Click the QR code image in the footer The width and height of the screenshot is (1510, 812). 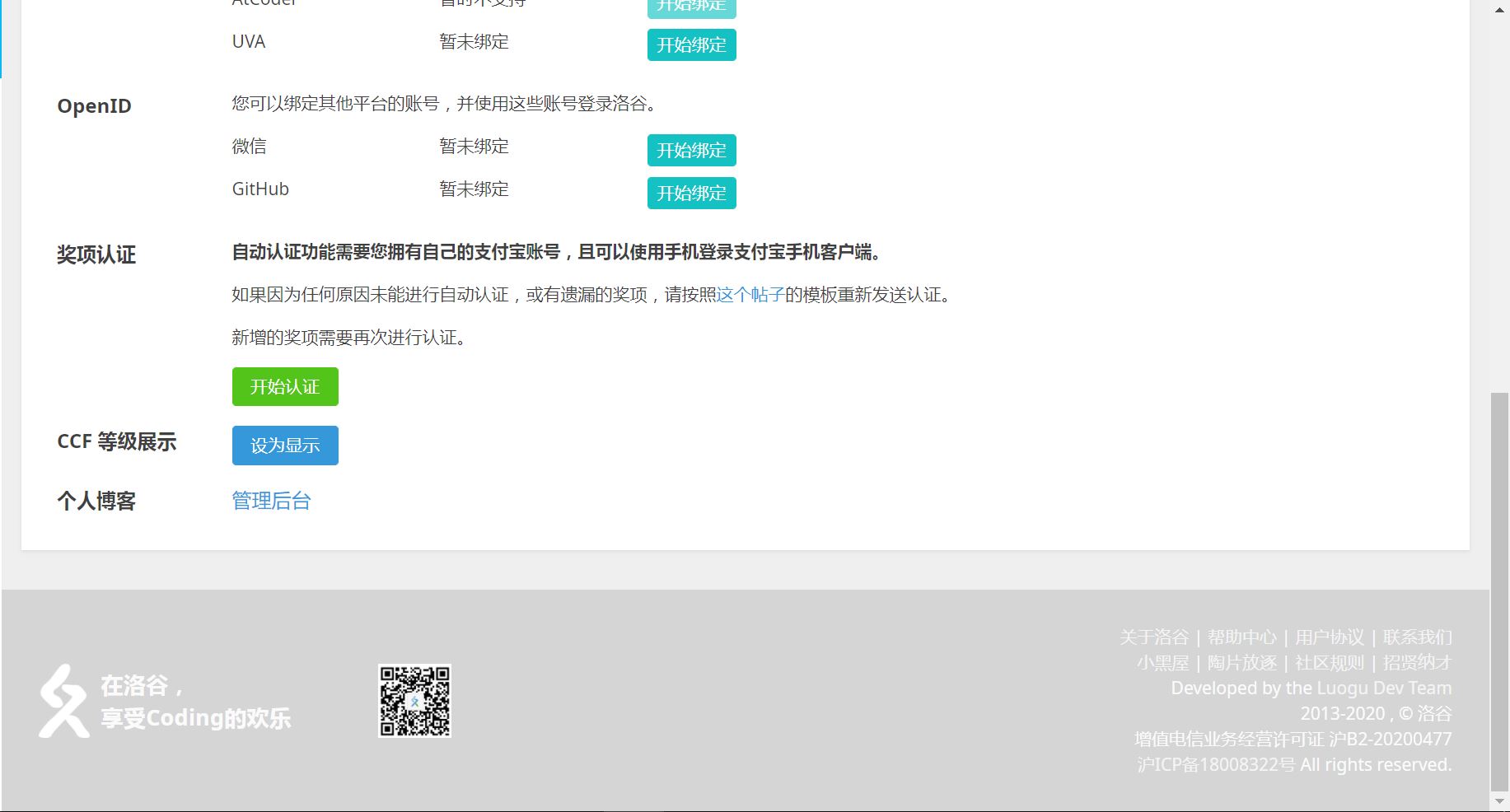click(x=415, y=701)
